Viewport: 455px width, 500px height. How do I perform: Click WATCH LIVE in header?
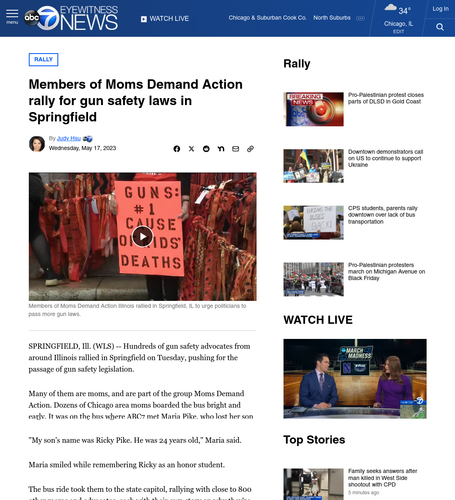tap(169, 19)
